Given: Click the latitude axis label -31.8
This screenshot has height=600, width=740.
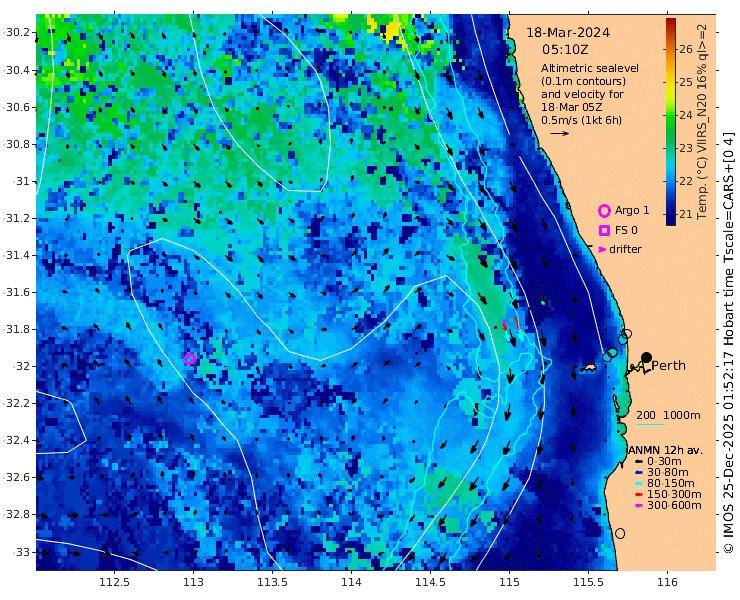Looking at the screenshot, I should tap(17, 330).
